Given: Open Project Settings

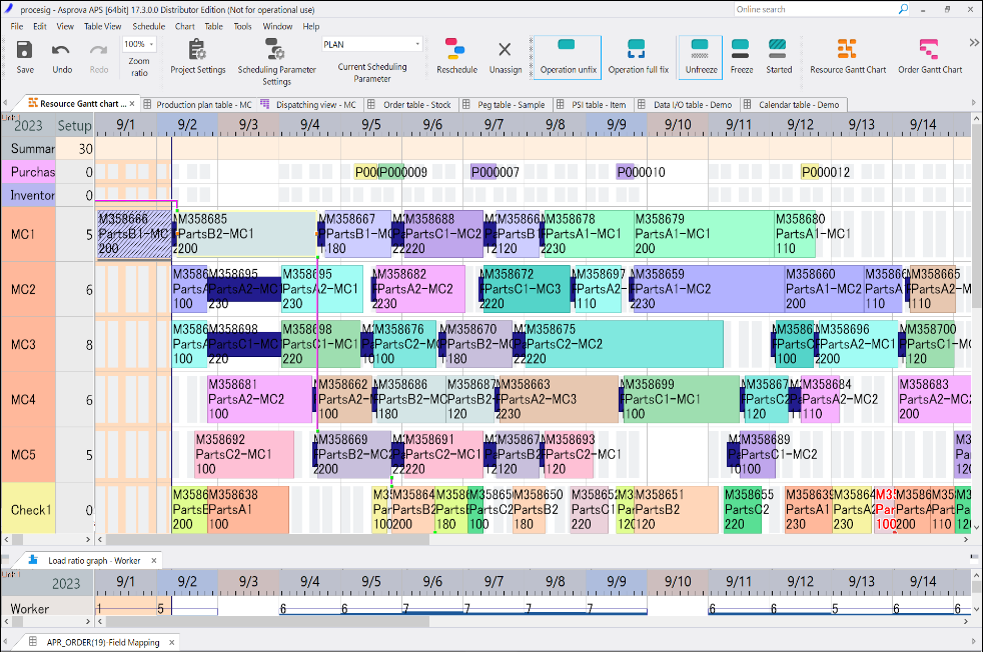Looking at the screenshot, I should click(197, 56).
